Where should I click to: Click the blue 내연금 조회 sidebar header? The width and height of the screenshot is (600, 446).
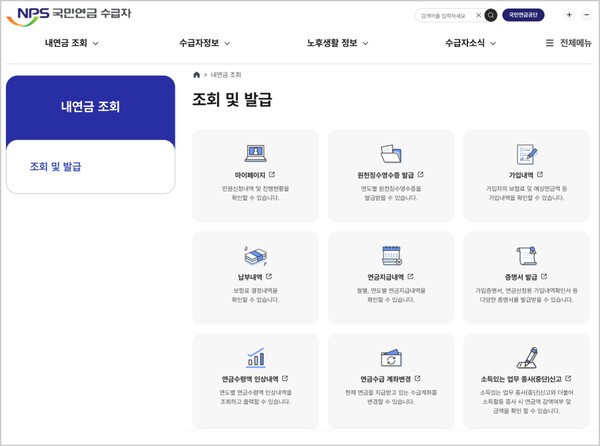pos(90,106)
